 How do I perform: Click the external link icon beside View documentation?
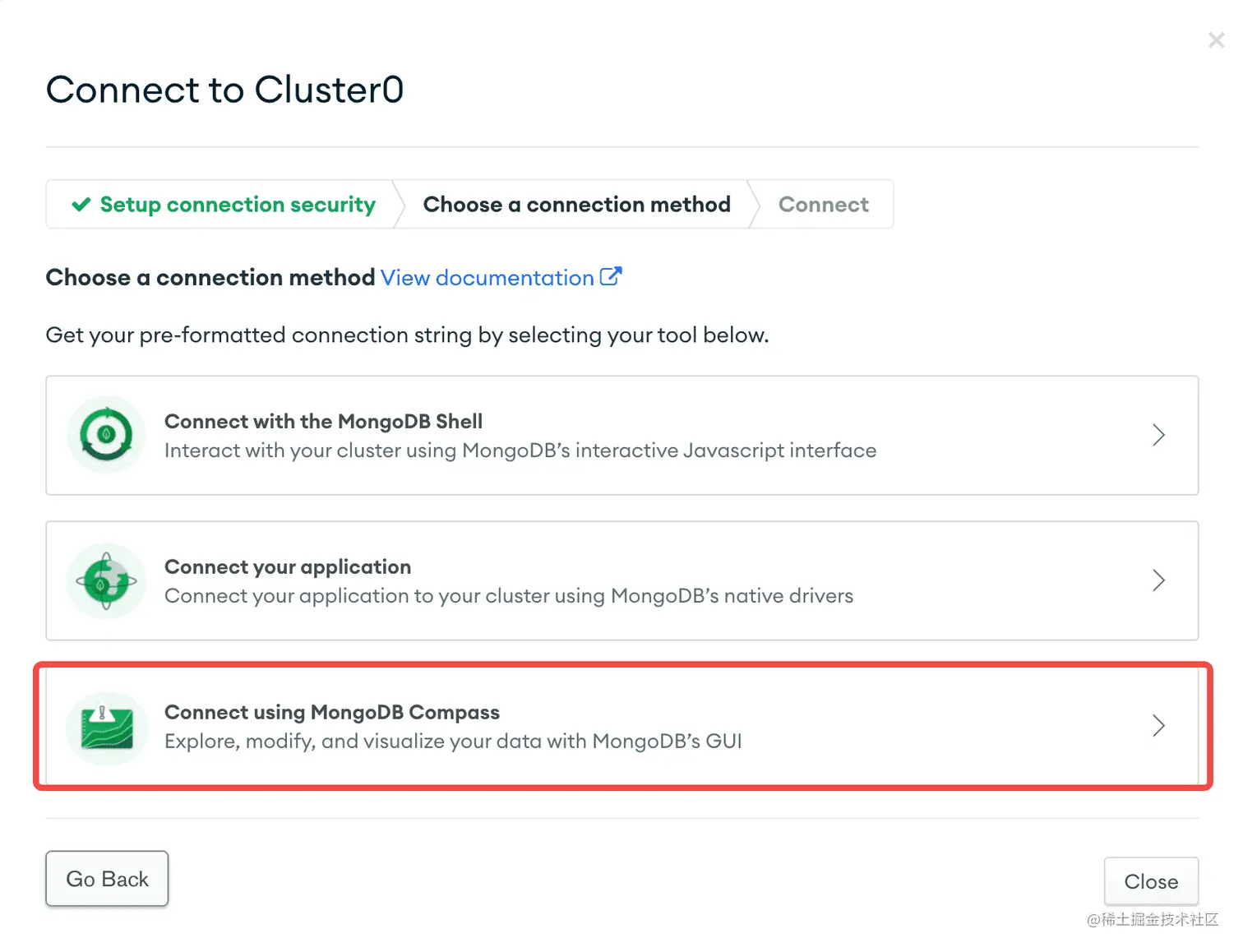(x=612, y=277)
